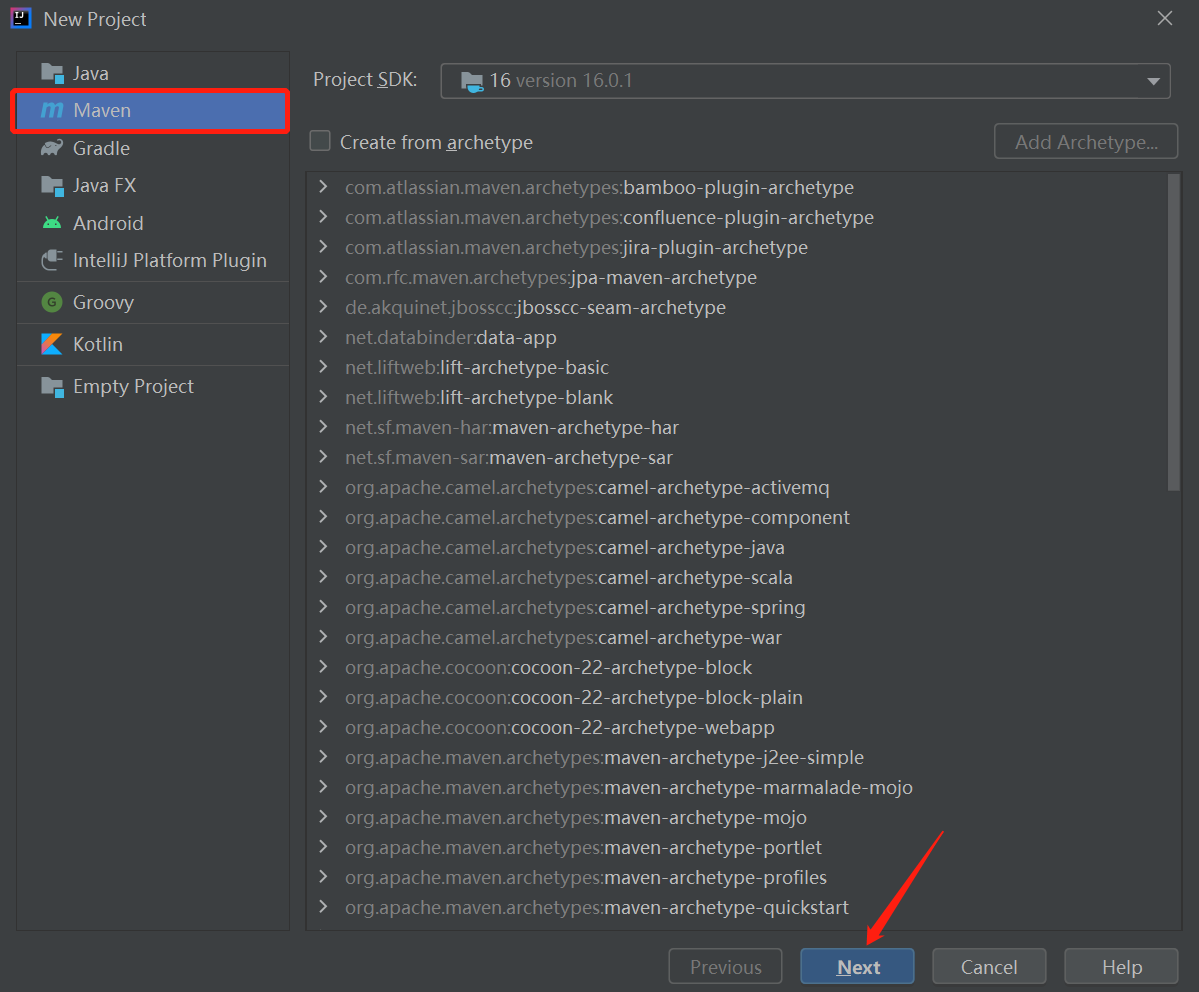Select Java project type label
The image size is (1199, 992).
point(90,73)
